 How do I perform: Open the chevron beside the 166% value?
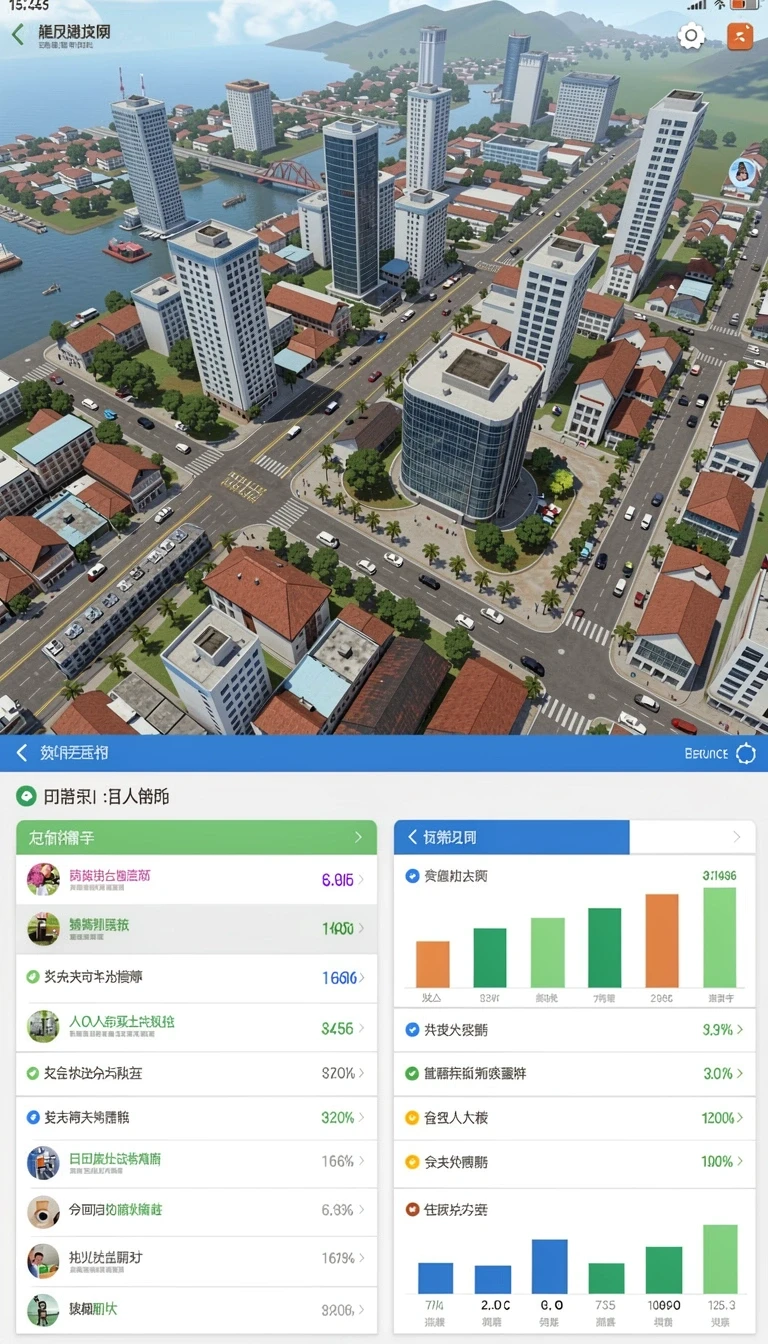361,1161
